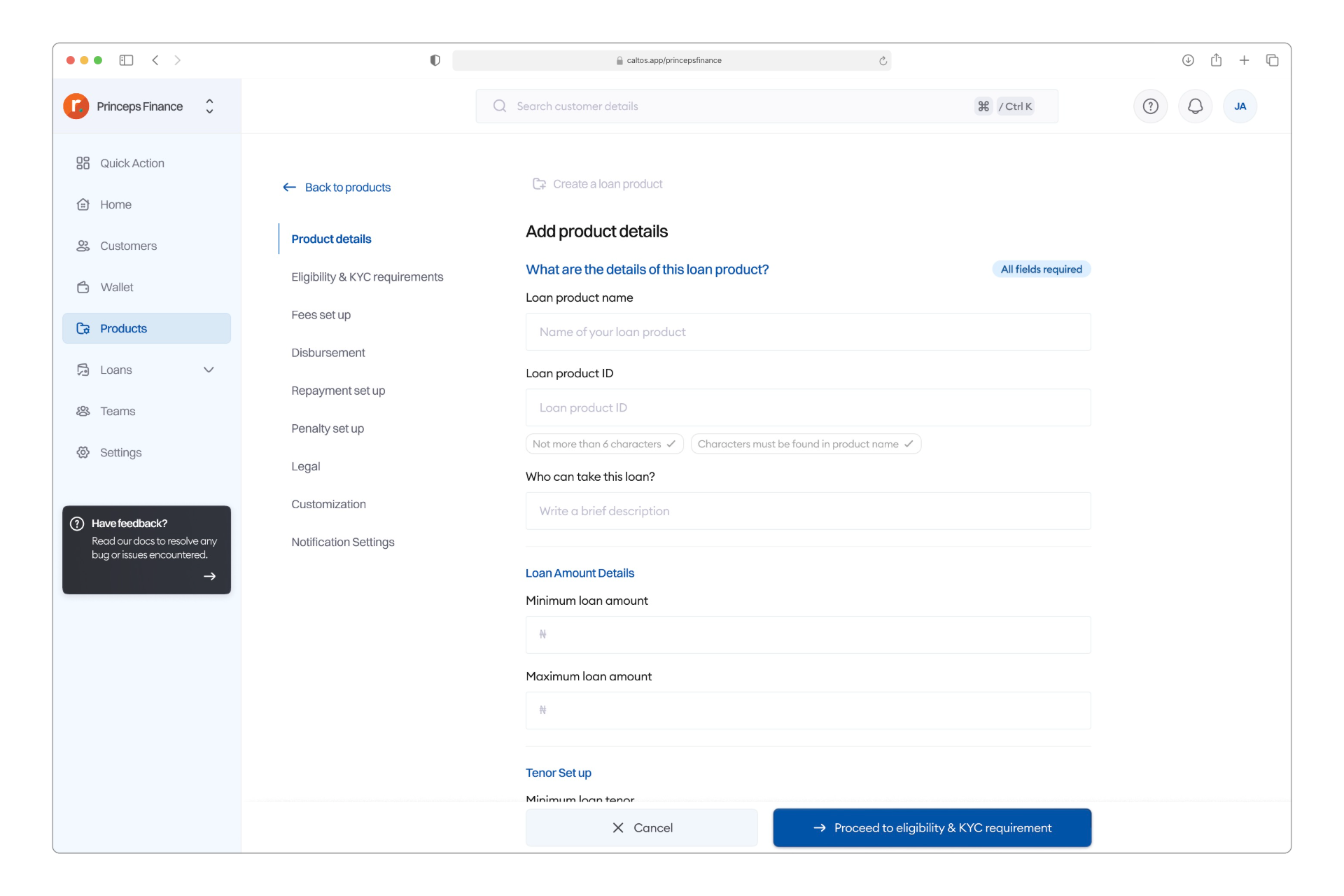Click the browser share icon
The height and width of the screenshot is (896, 1344).
1216,60
